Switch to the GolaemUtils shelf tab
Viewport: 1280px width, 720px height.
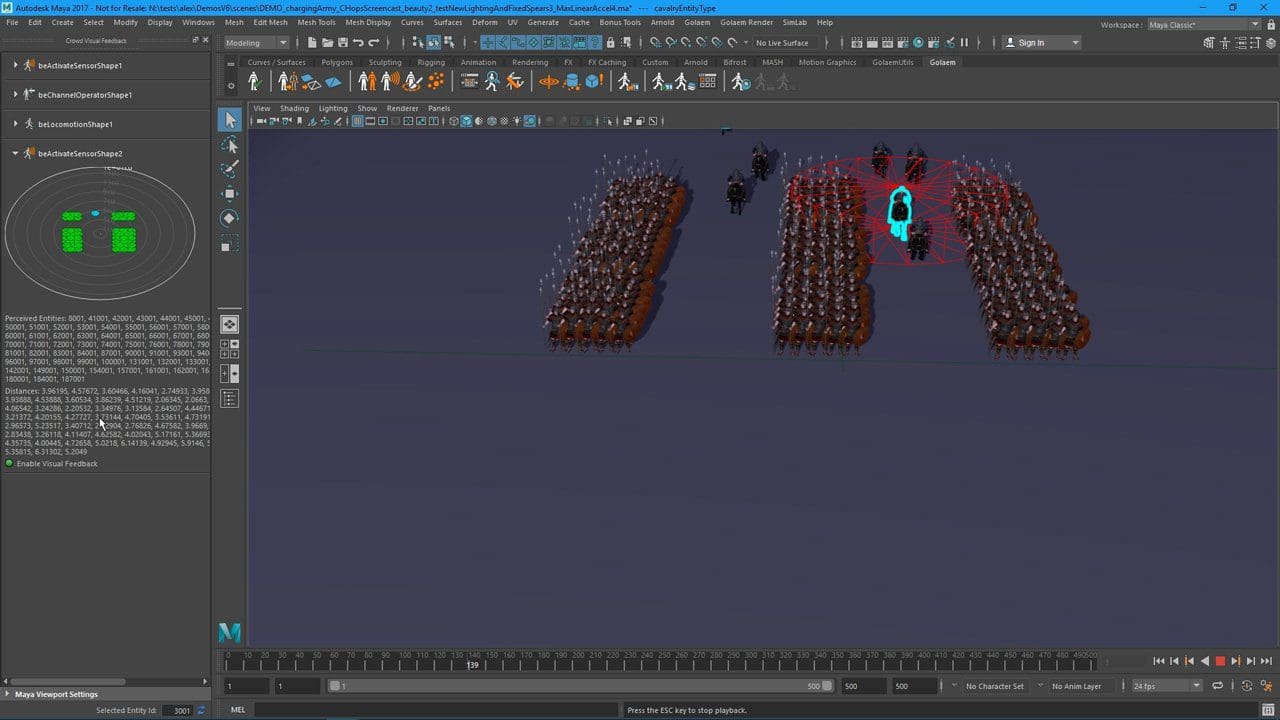(892, 62)
